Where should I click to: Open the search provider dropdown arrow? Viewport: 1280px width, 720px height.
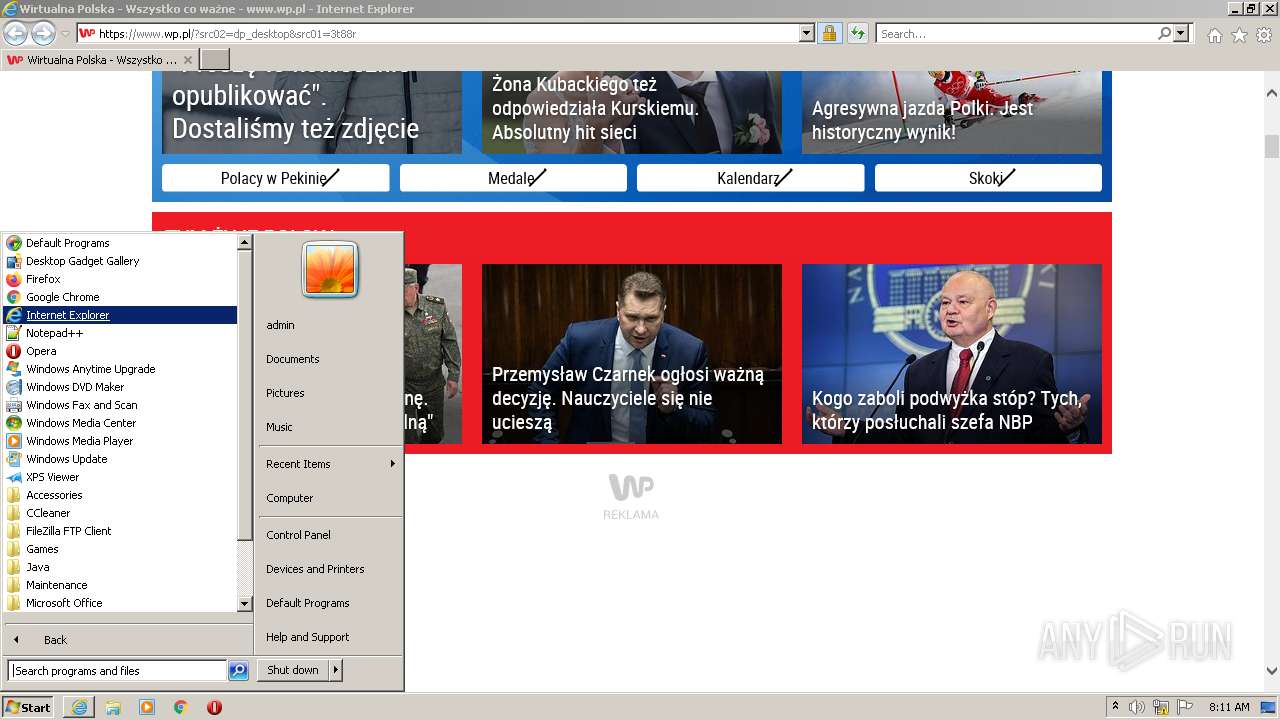[x=1182, y=33]
